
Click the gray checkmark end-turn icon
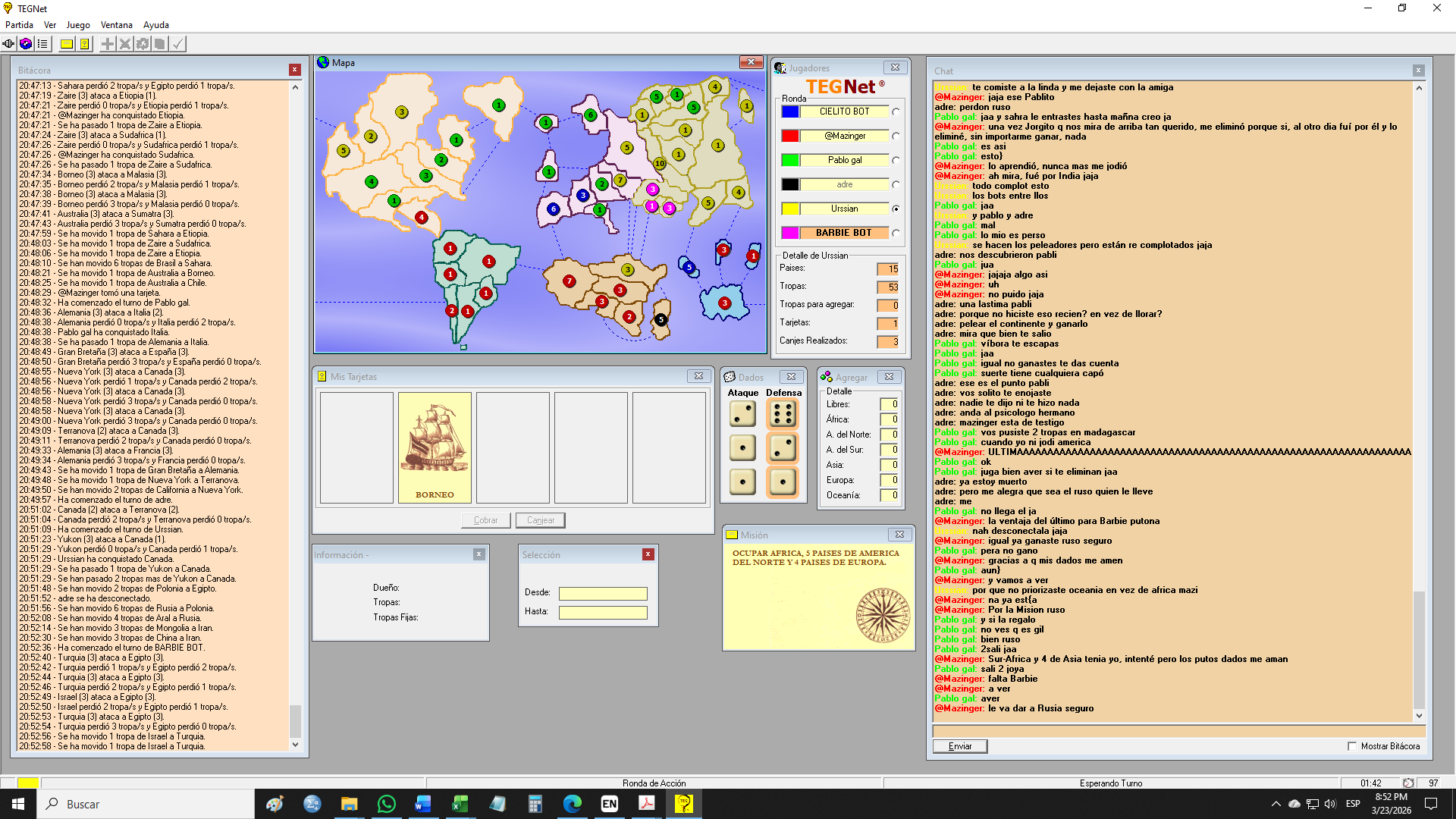click(x=177, y=44)
